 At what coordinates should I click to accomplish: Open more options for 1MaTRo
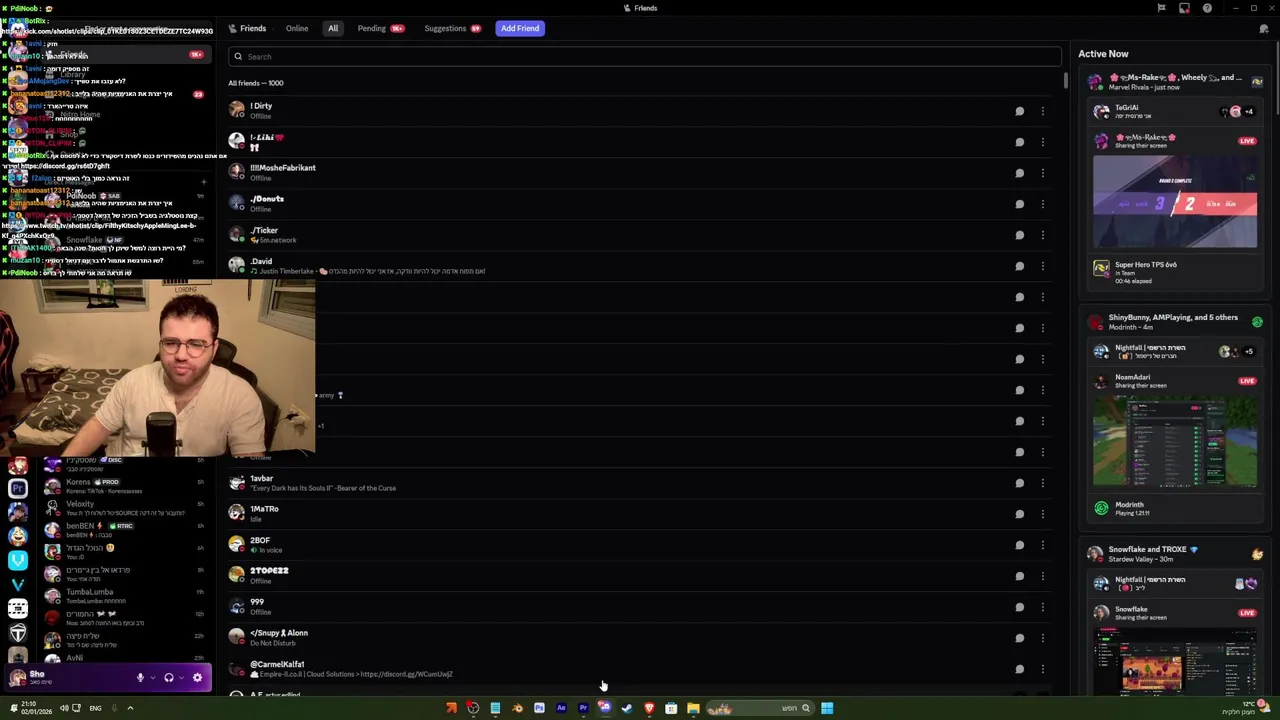tap(1042, 514)
